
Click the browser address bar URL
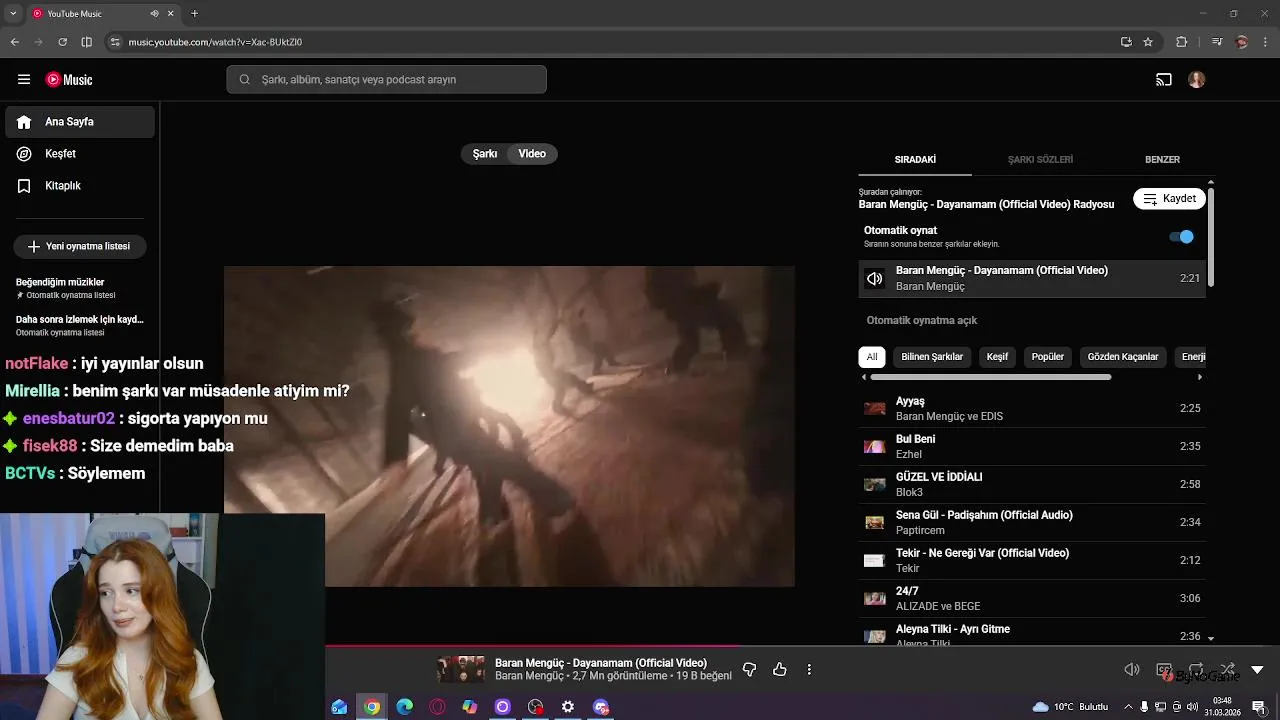click(x=215, y=42)
